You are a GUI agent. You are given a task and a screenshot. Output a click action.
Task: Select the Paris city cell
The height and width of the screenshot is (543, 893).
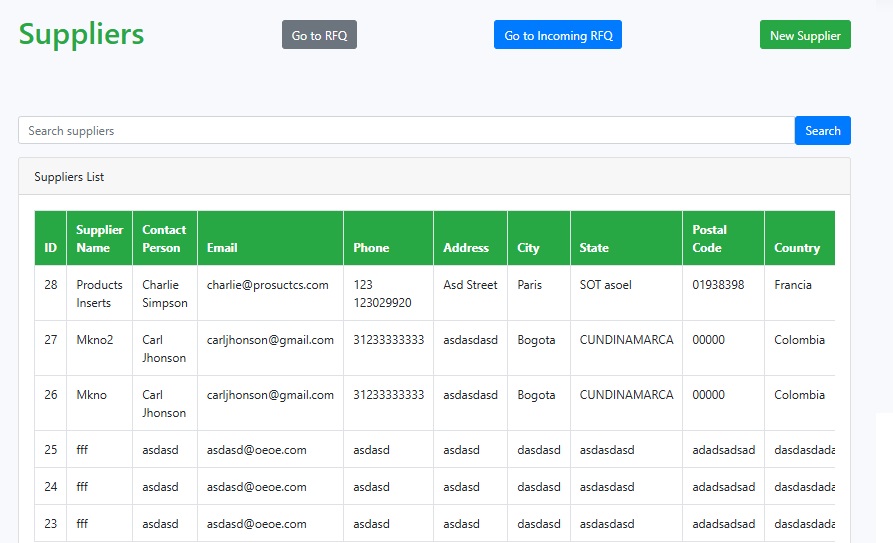coord(530,285)
